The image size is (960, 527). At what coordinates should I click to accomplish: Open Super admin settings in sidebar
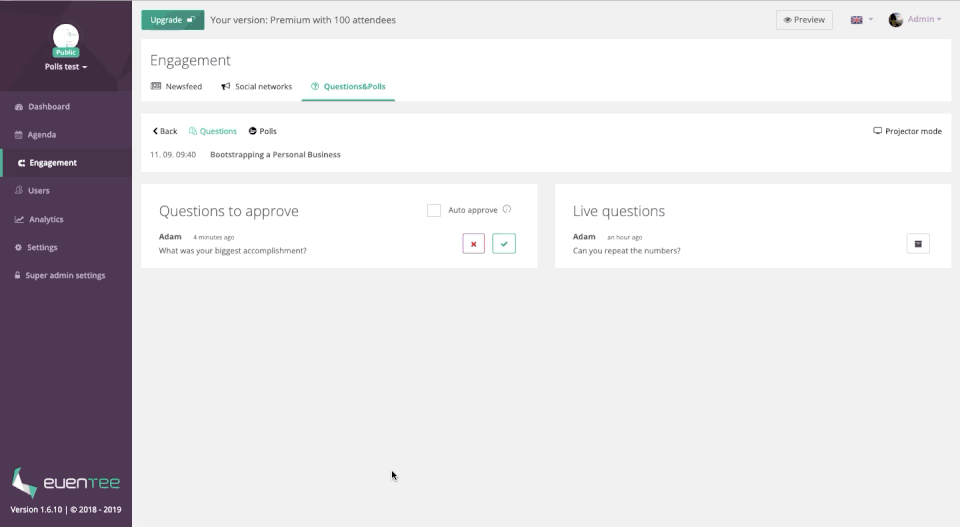pyautogui.click(x=65, y=275)
